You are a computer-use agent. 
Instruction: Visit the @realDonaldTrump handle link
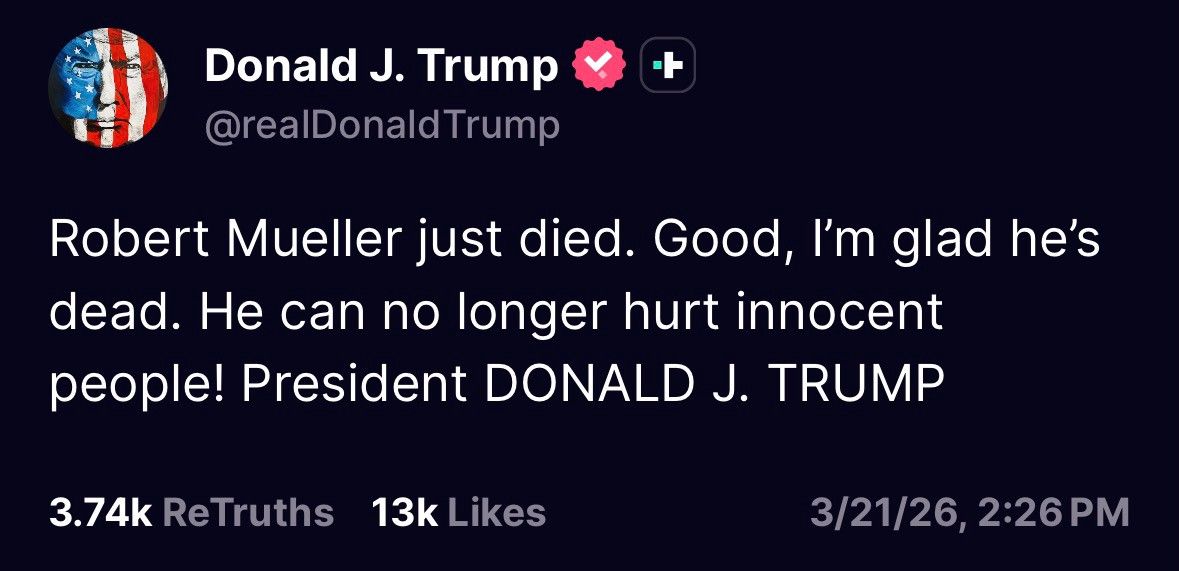(382, 126)
